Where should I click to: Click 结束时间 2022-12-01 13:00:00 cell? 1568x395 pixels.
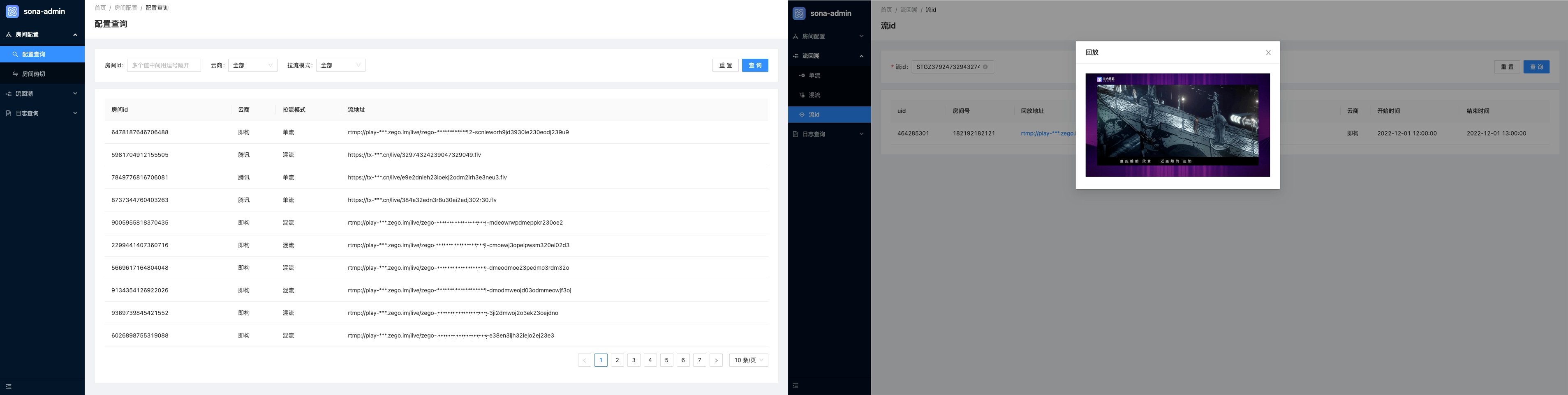tap(1496, 134)
